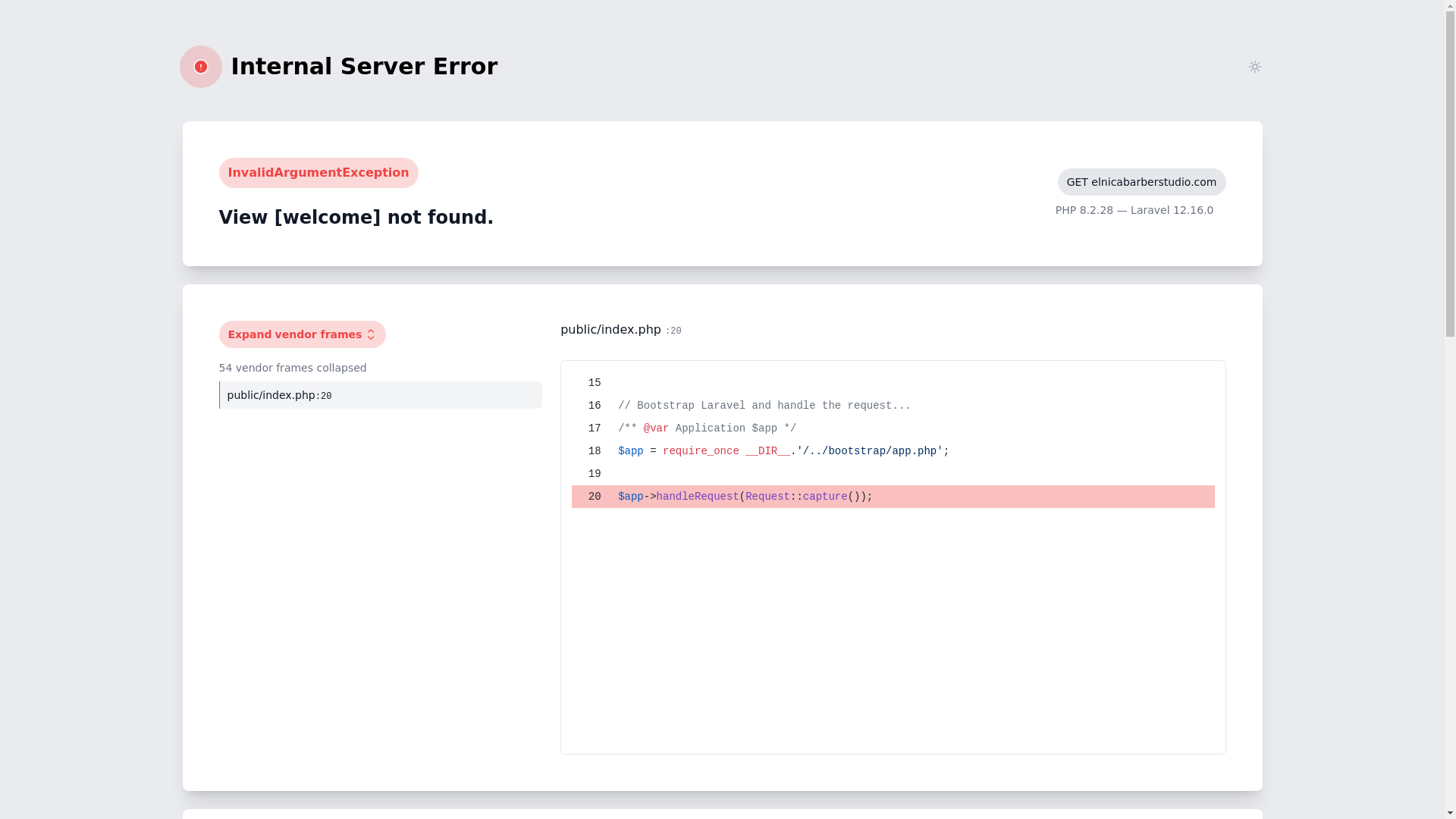Click the InvalidArgumentException badge

[318, 173]
